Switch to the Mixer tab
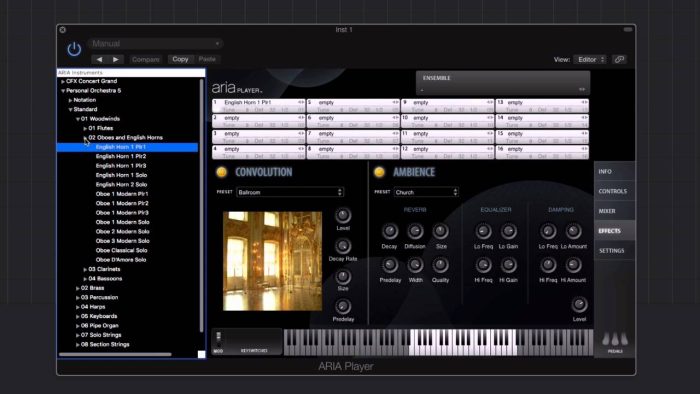700x394 pixels. 614,211
